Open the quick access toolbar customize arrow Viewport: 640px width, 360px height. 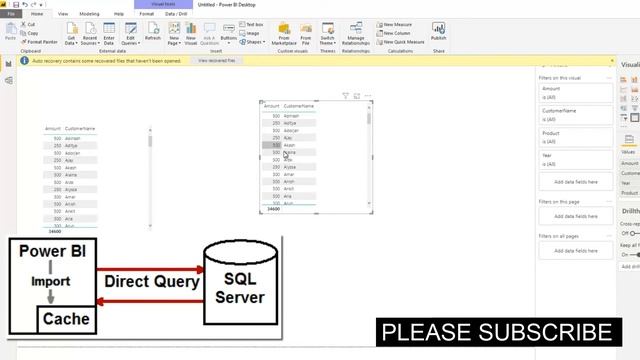(x=41, y=5)
